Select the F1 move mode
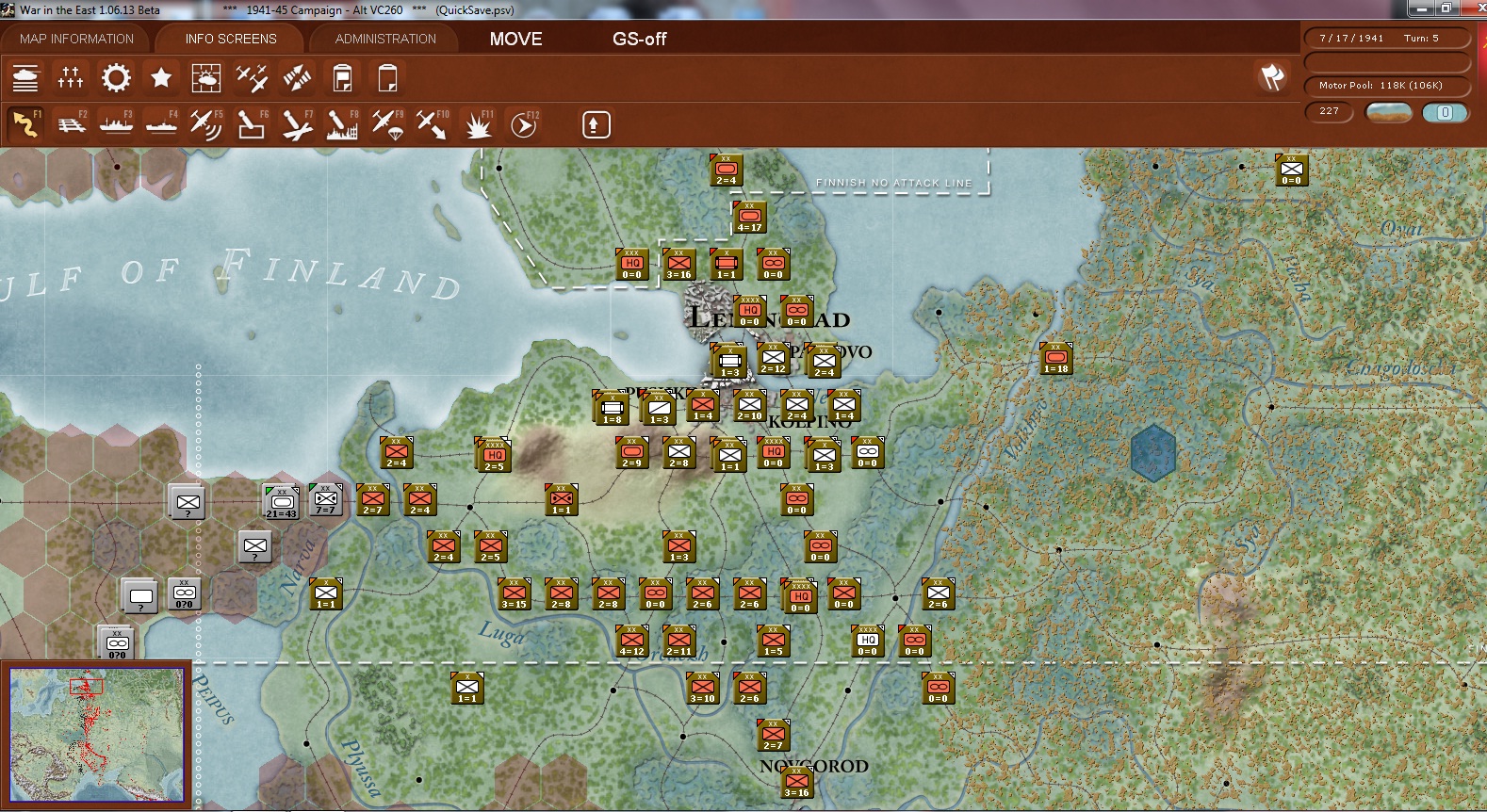Image resolution: width=1487 pixels, height=812 pixels. pos(25,124)
